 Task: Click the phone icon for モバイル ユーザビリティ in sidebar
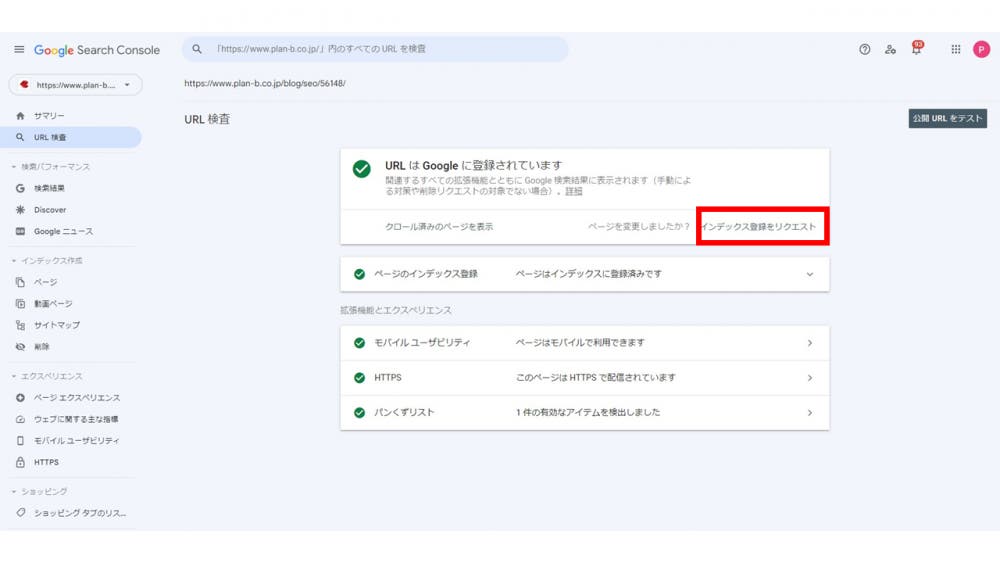coord(20,441)
